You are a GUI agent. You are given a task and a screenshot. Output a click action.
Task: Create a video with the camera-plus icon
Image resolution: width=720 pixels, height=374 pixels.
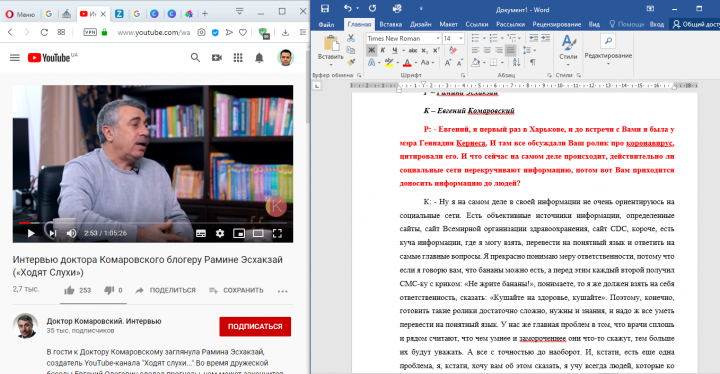(217, 57)
